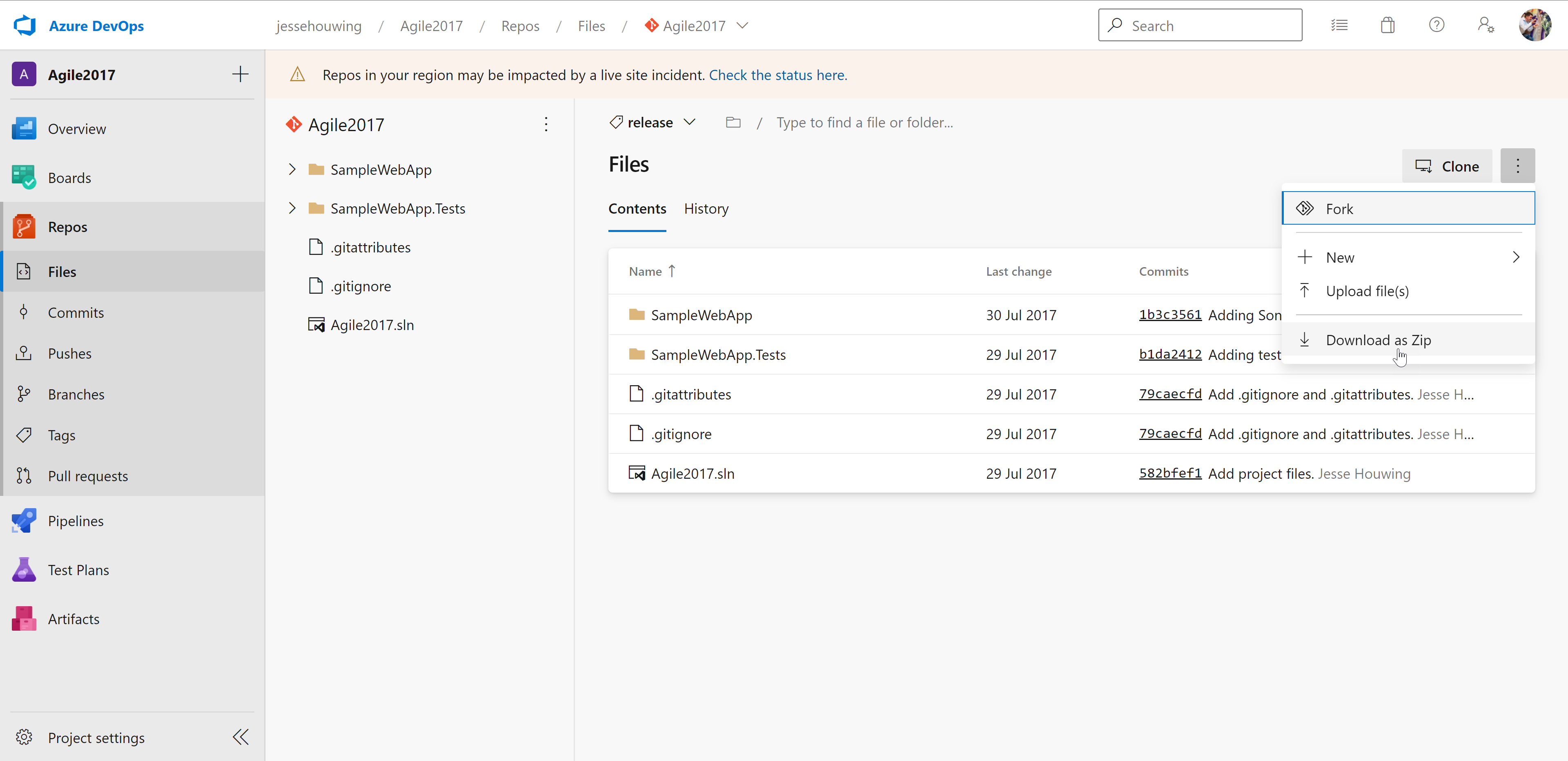Select Fork from the menu

tap(1408, 208)
